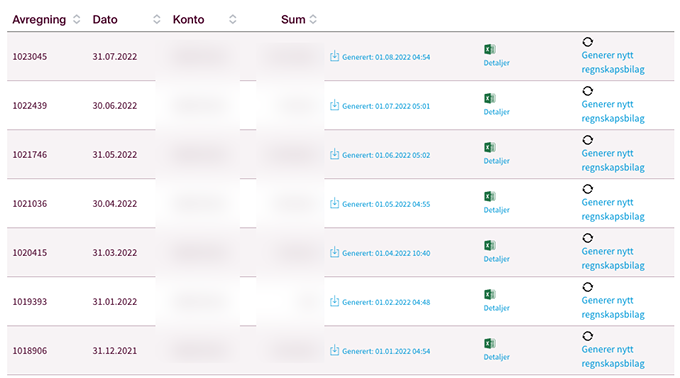
Task: Click Generer nytt regnskapsbilag for 1019393
Action: (613, 307)
